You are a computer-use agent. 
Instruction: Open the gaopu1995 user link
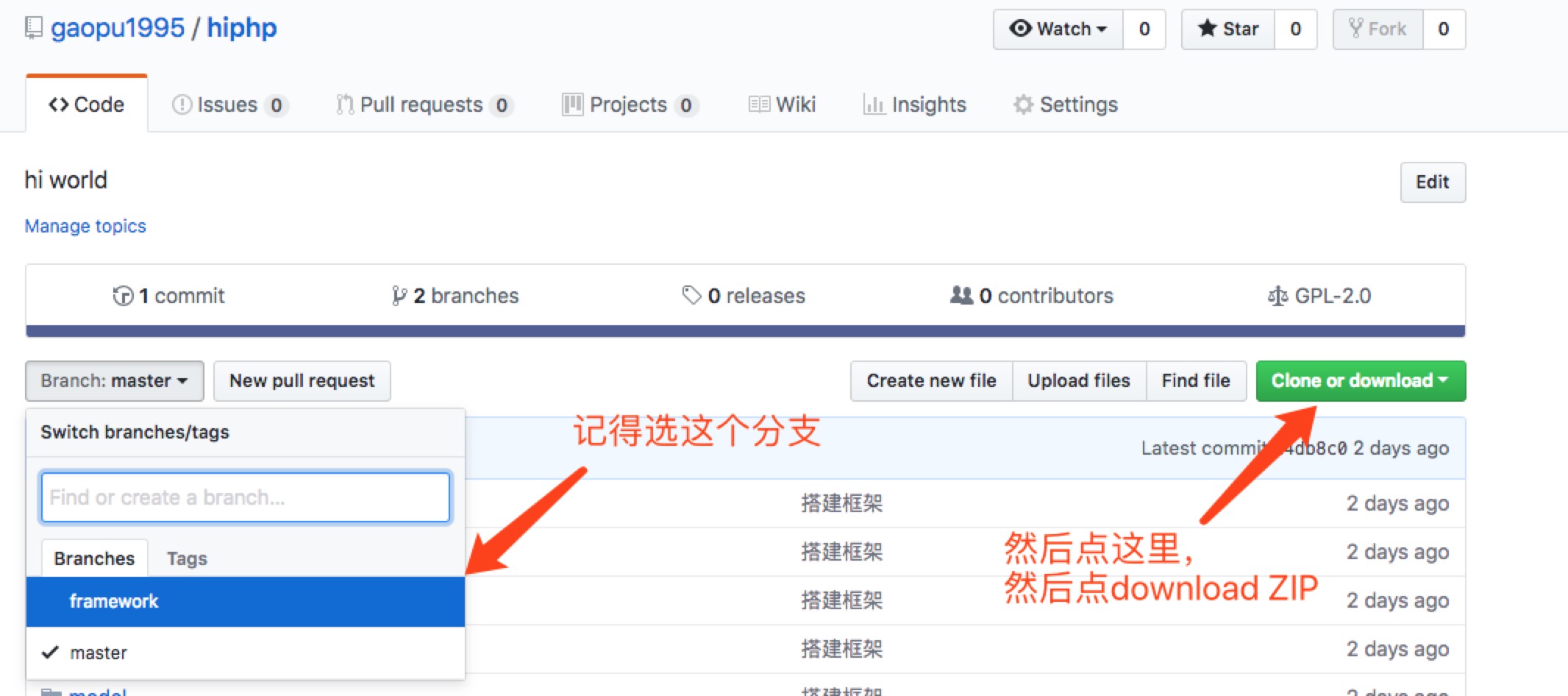point(118,28)
